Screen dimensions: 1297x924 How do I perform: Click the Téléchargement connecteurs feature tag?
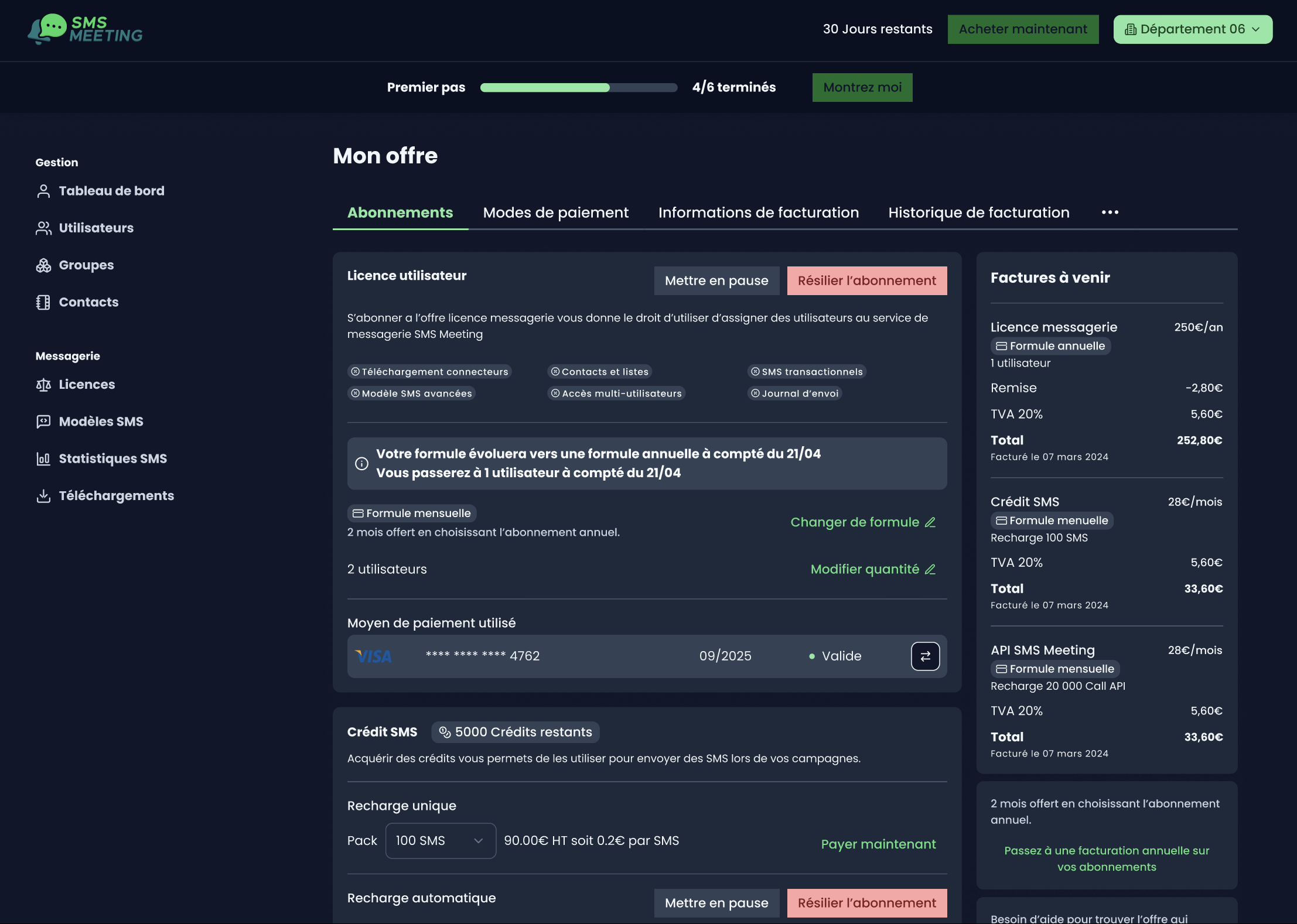point(429,372)
